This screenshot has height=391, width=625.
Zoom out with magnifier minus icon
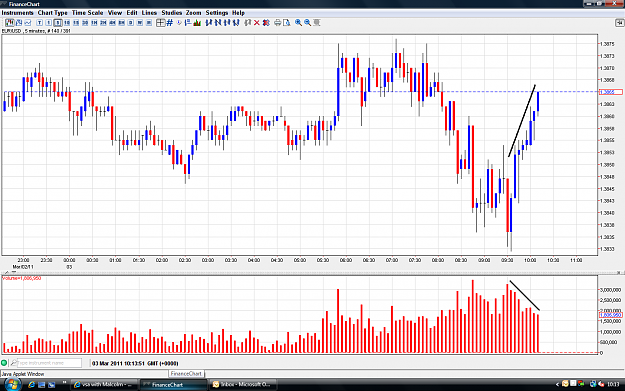pos(308,23)
